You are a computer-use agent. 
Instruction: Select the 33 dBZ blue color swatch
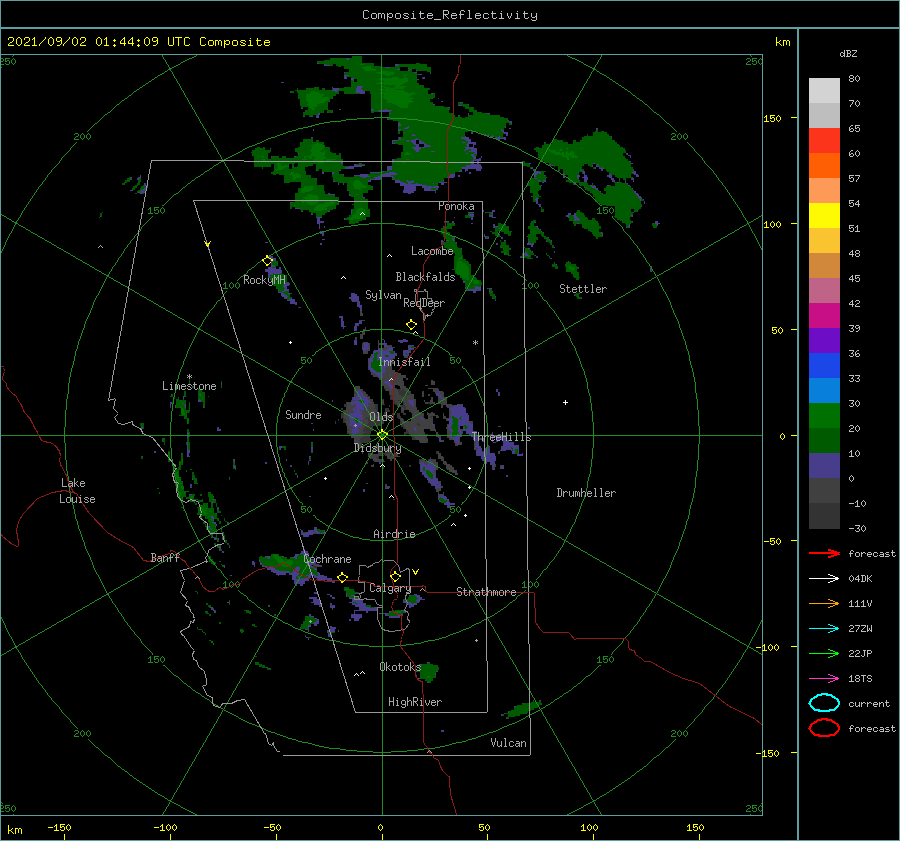[824, 365]
